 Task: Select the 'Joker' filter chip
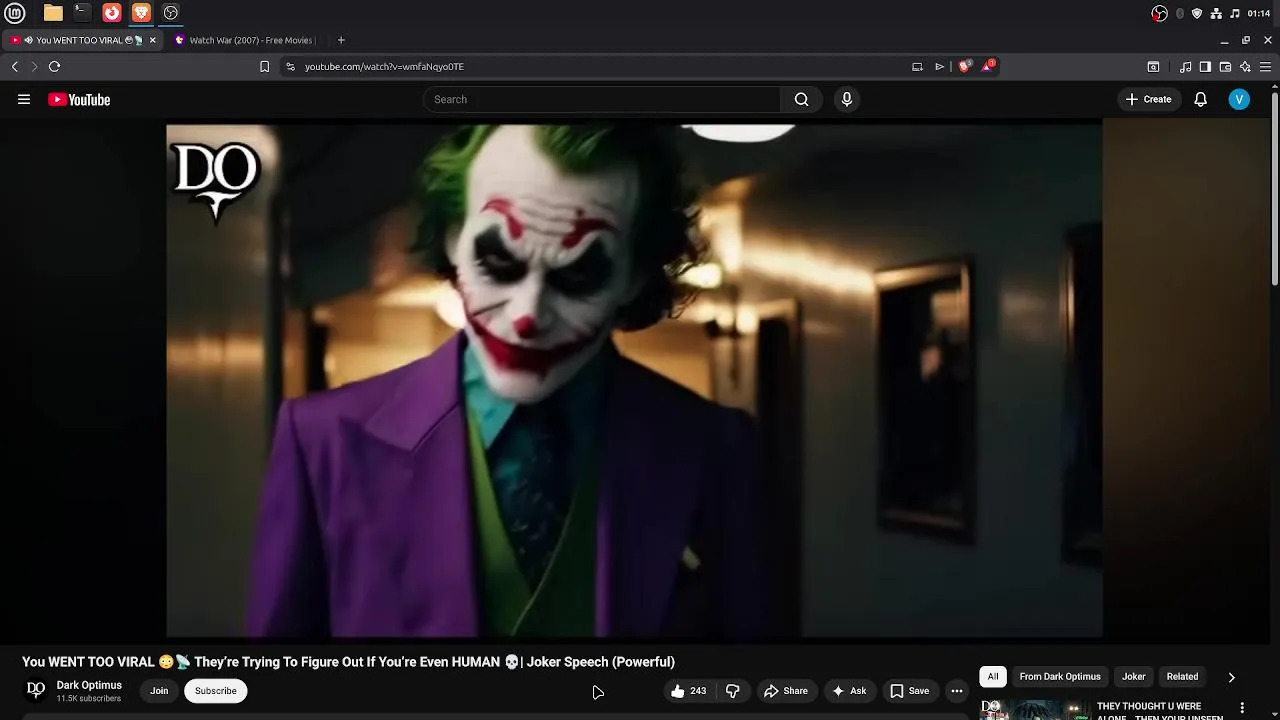(1134, 677)
